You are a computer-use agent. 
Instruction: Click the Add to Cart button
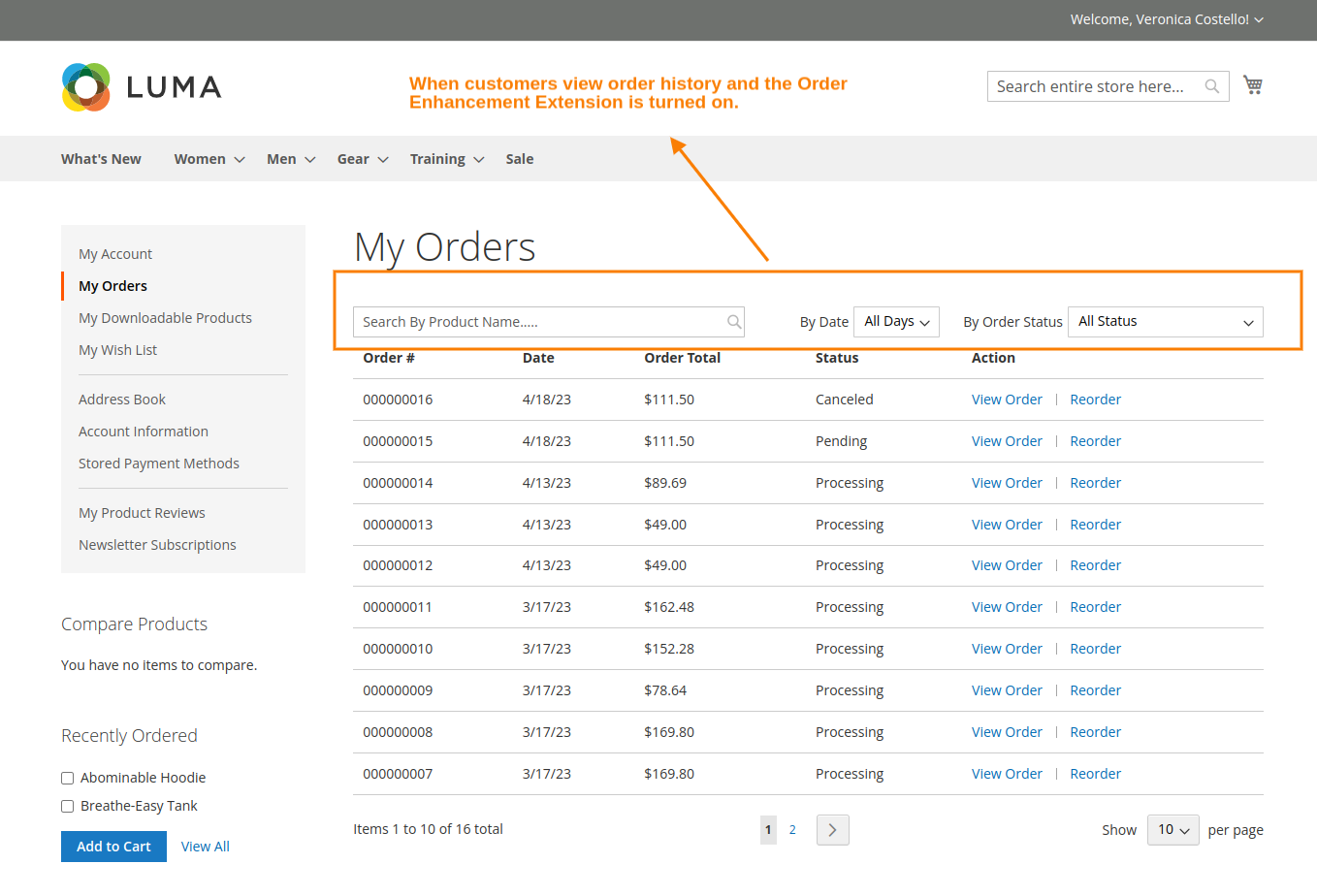tap(113, 846)
